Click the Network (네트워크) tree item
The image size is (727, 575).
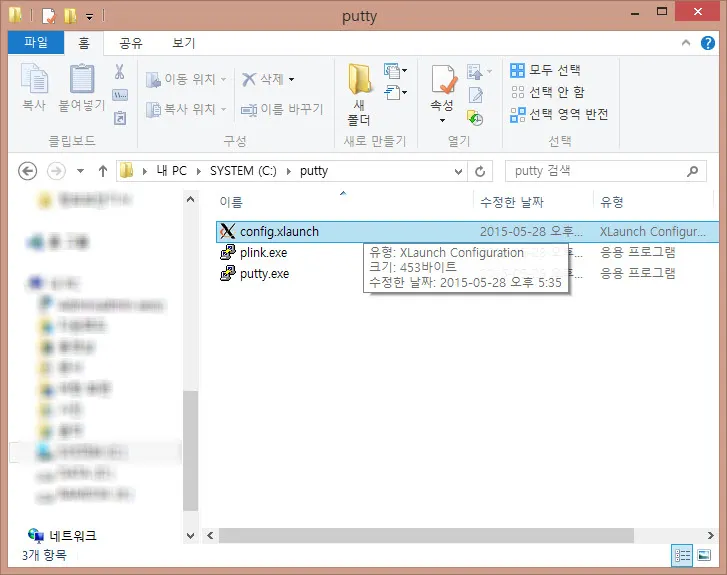tap(62, 536)
